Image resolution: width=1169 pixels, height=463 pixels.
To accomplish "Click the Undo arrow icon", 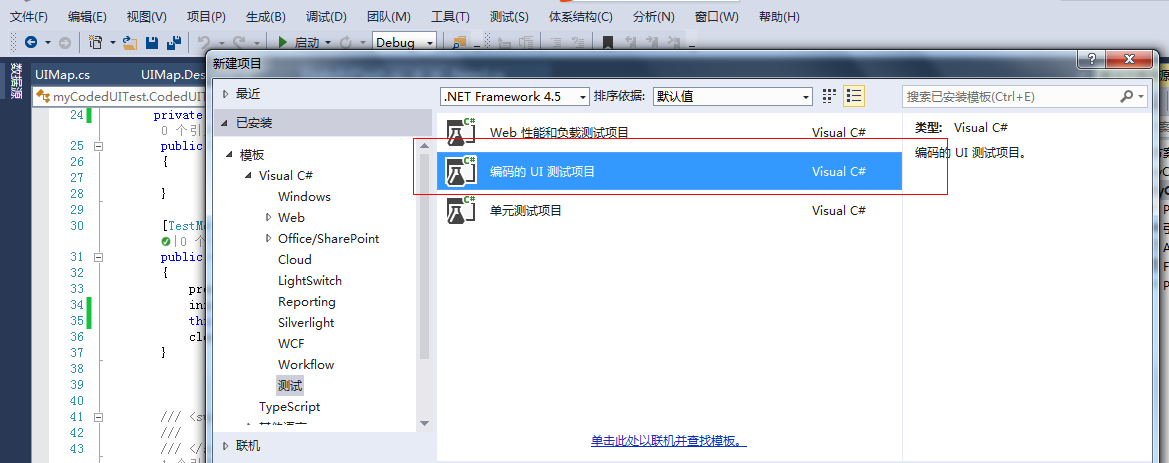I will (204, 42).
